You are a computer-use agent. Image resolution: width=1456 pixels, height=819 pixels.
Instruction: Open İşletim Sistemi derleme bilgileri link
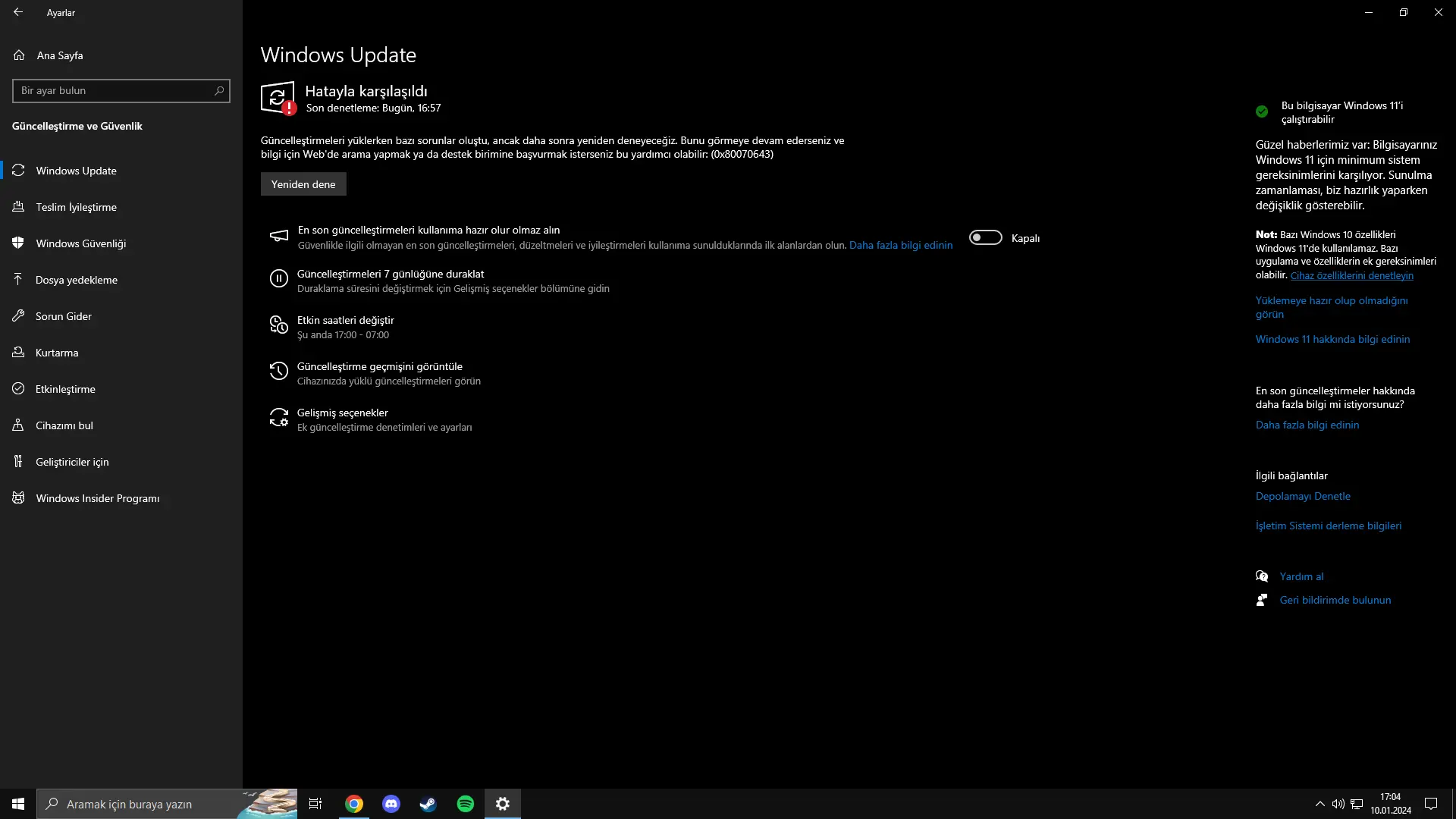pos(1329,526)
